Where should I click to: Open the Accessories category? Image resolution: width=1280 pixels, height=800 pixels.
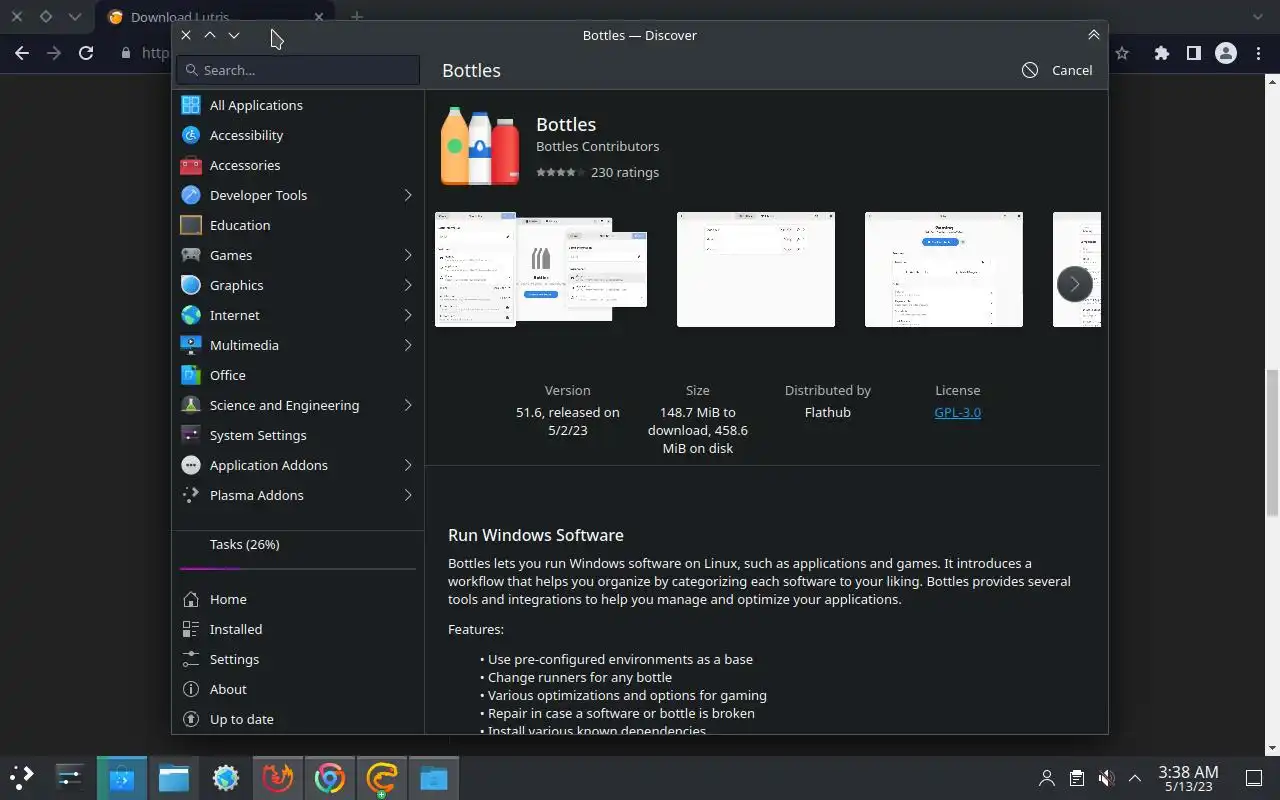(x=298, y=165)
